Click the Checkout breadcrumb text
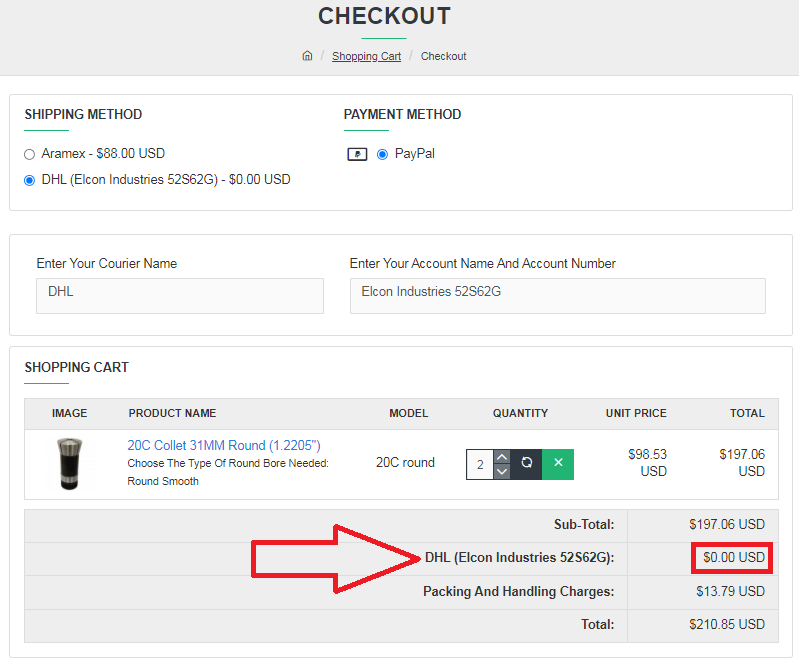 [443, 56]
